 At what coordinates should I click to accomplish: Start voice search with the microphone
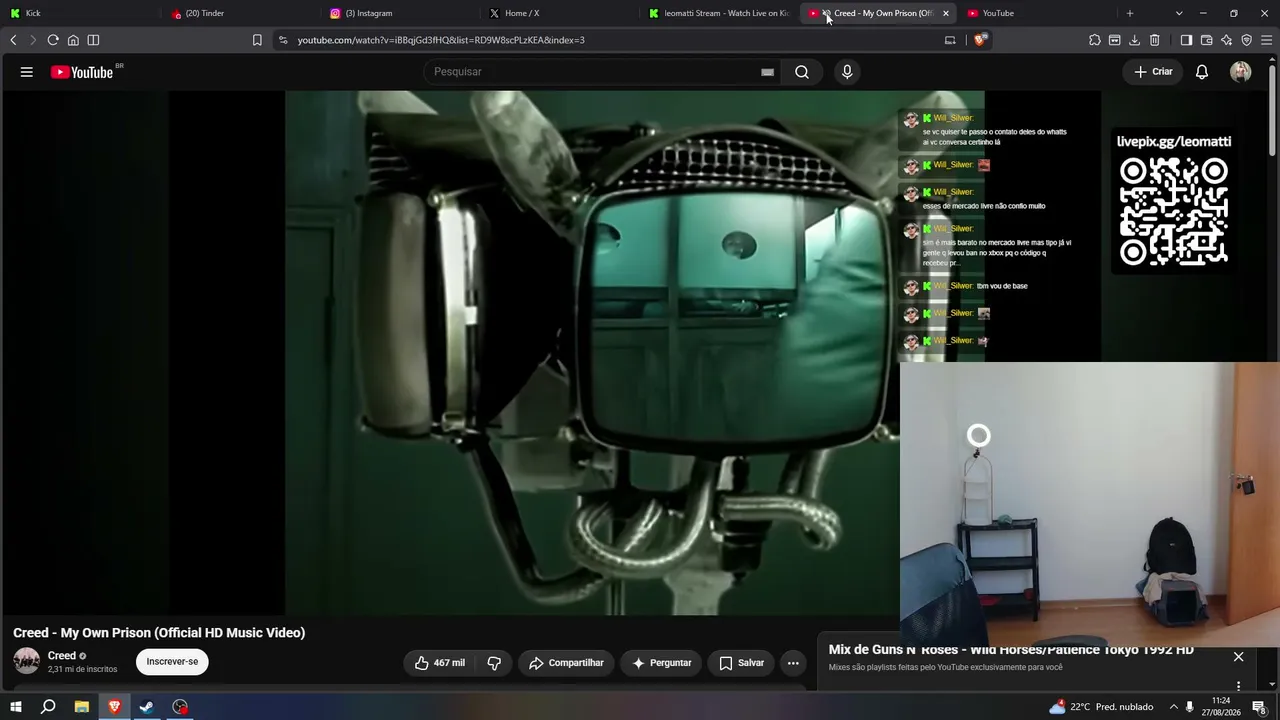[847, 72]
